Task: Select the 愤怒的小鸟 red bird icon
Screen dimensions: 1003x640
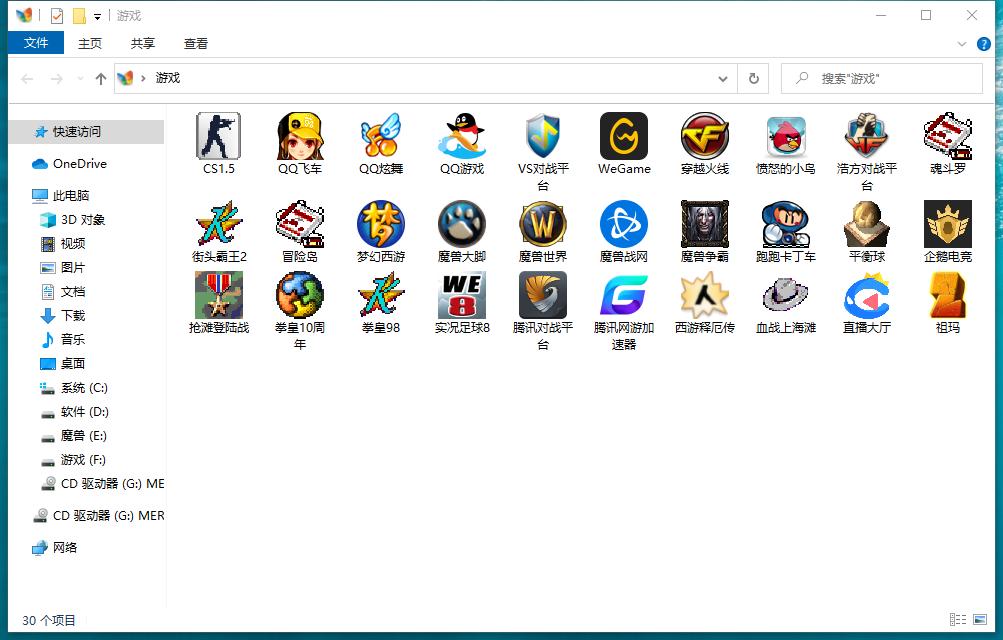Action: click(x=786, y=136)
